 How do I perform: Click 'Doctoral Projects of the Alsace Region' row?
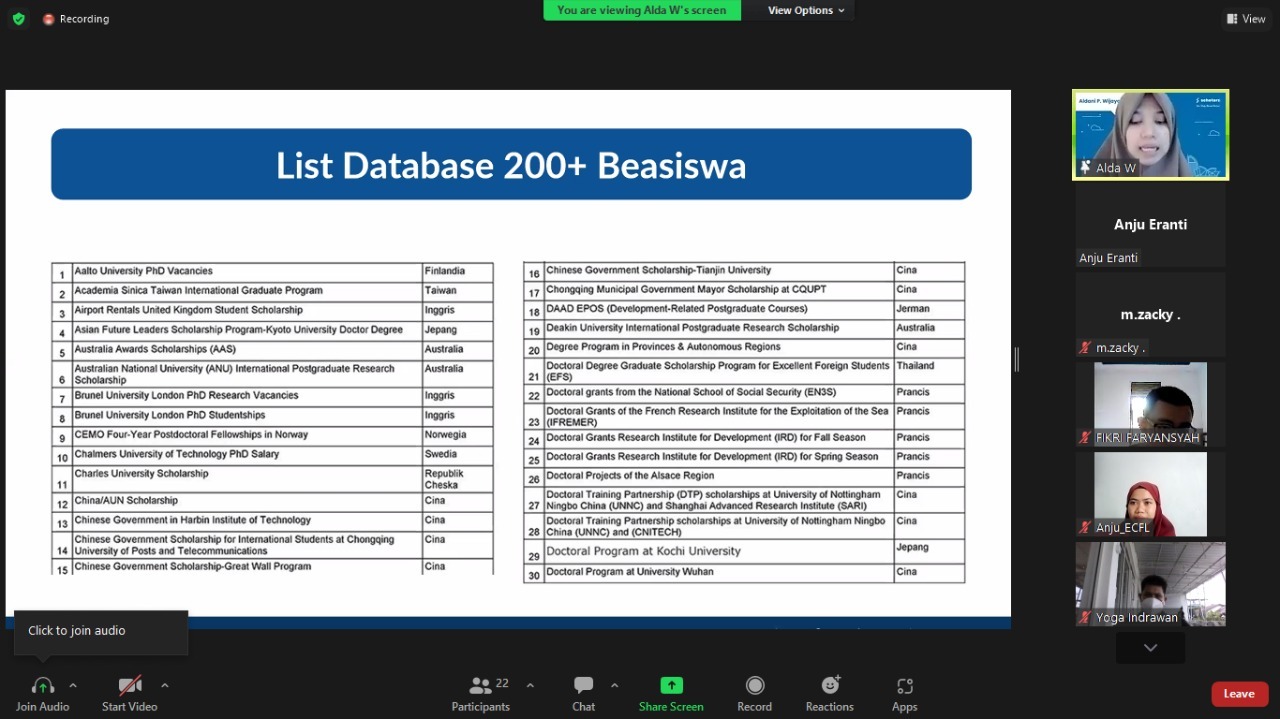(744, 476)
